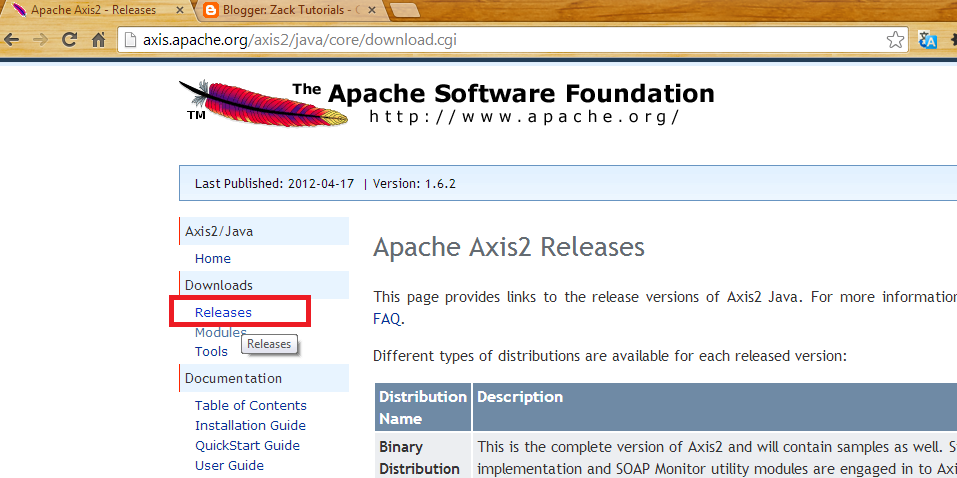Click the http://www.apache.org/ banner text
This screenshot has width=957, height=478.
[524, 116]
